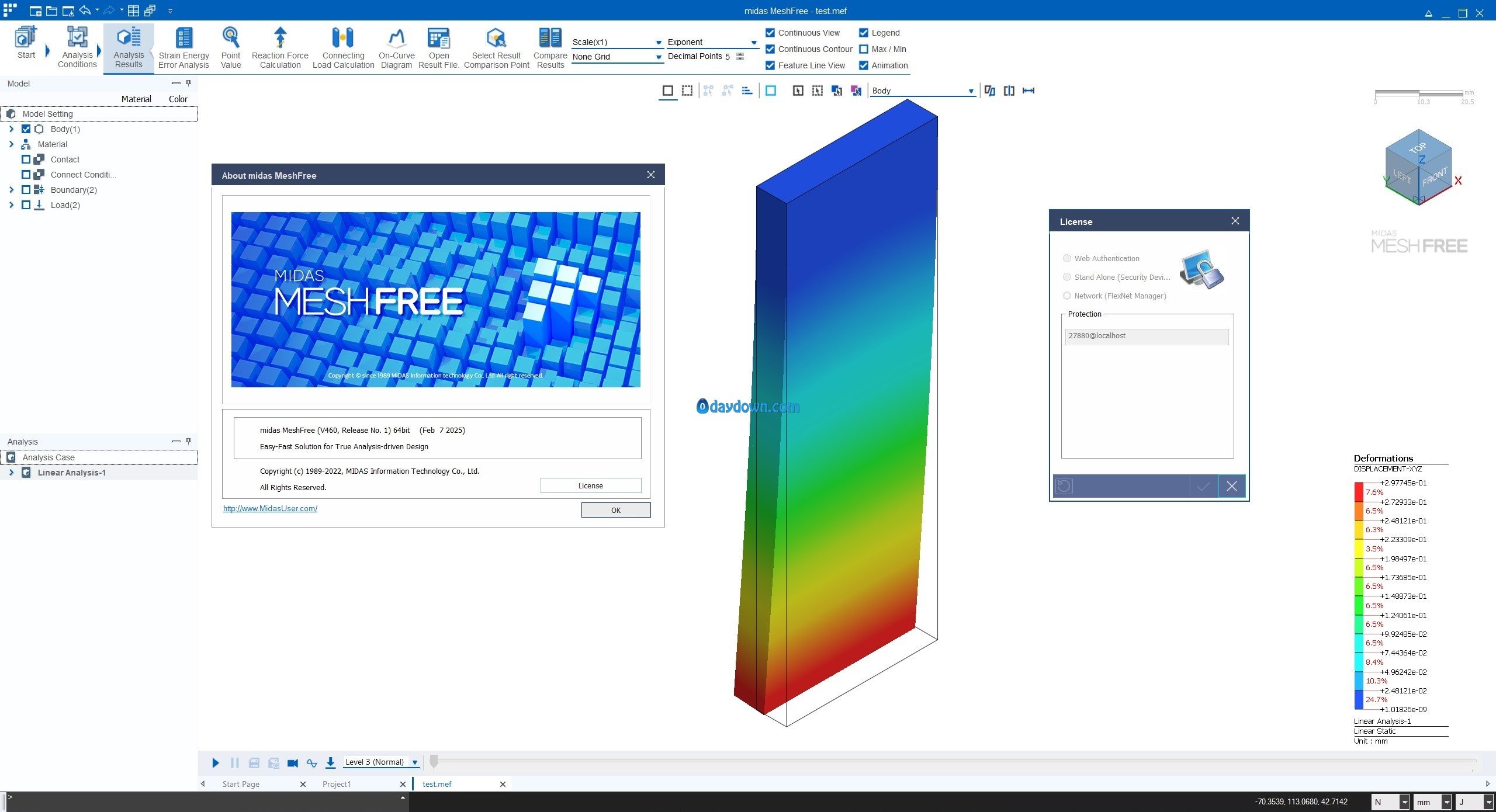Click the blue shapes pick selection icon
The image size is (1496, 812).
tap(837, 91)
